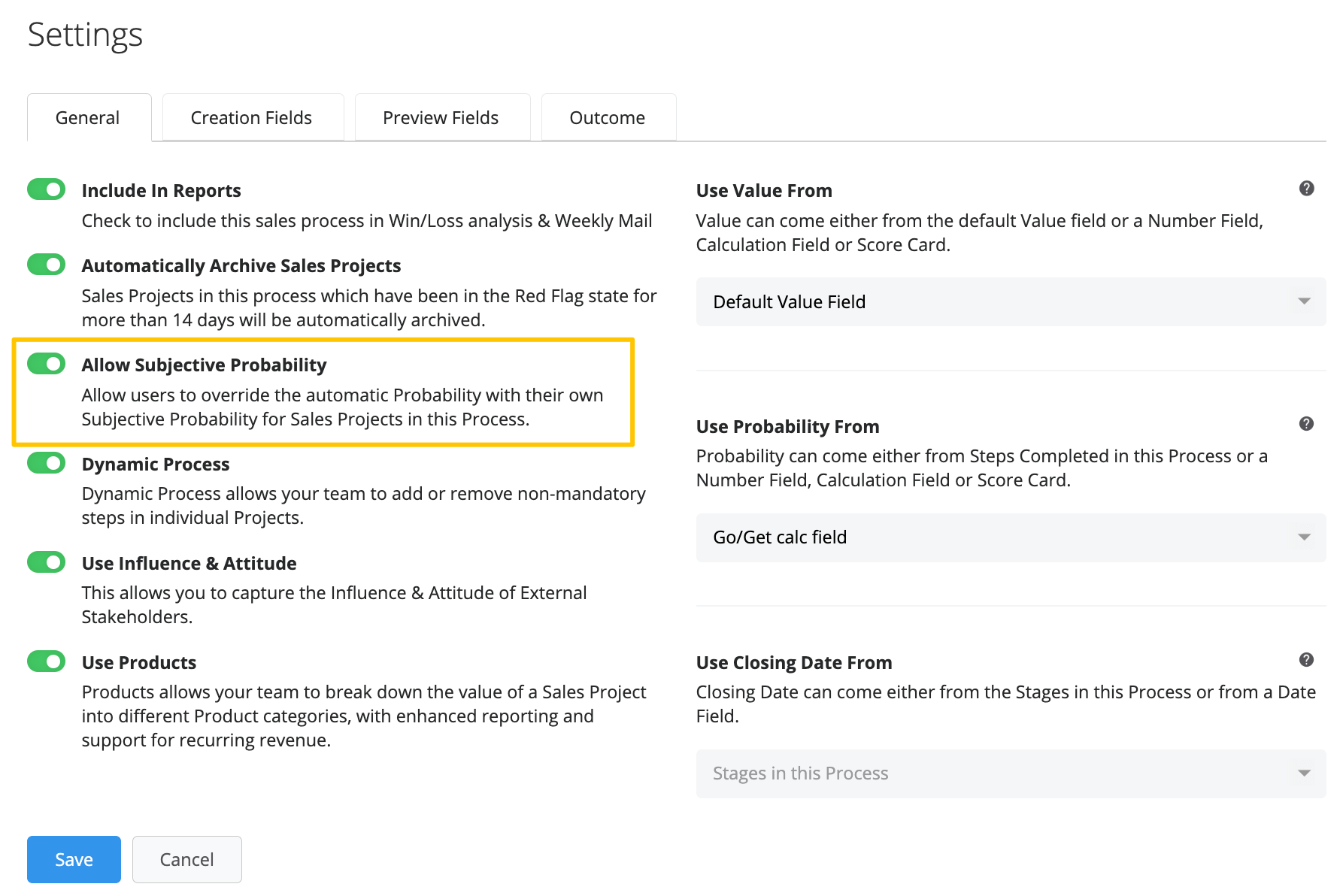The width and height of the screenshot is (1343, 896).
Task: Disable Automatically Archive Sales Projects
Action: pos(47,265)
